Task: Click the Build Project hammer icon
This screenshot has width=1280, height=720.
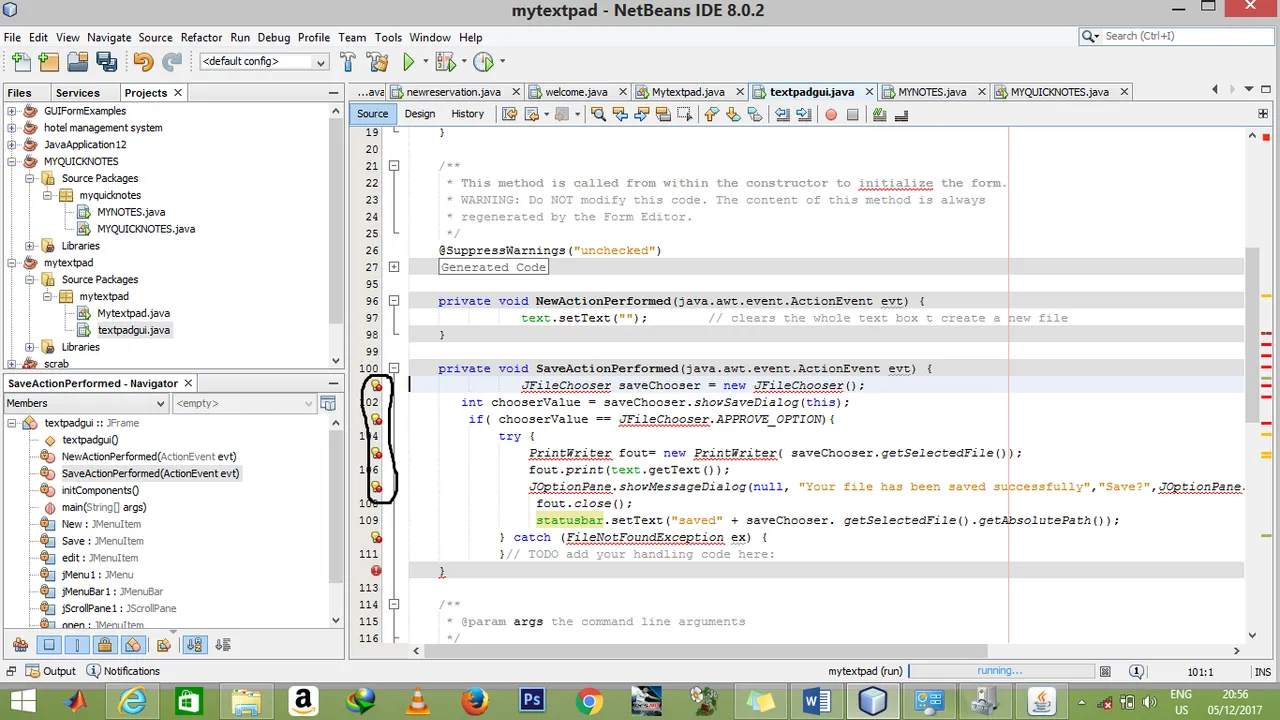Action: (347, 62)
